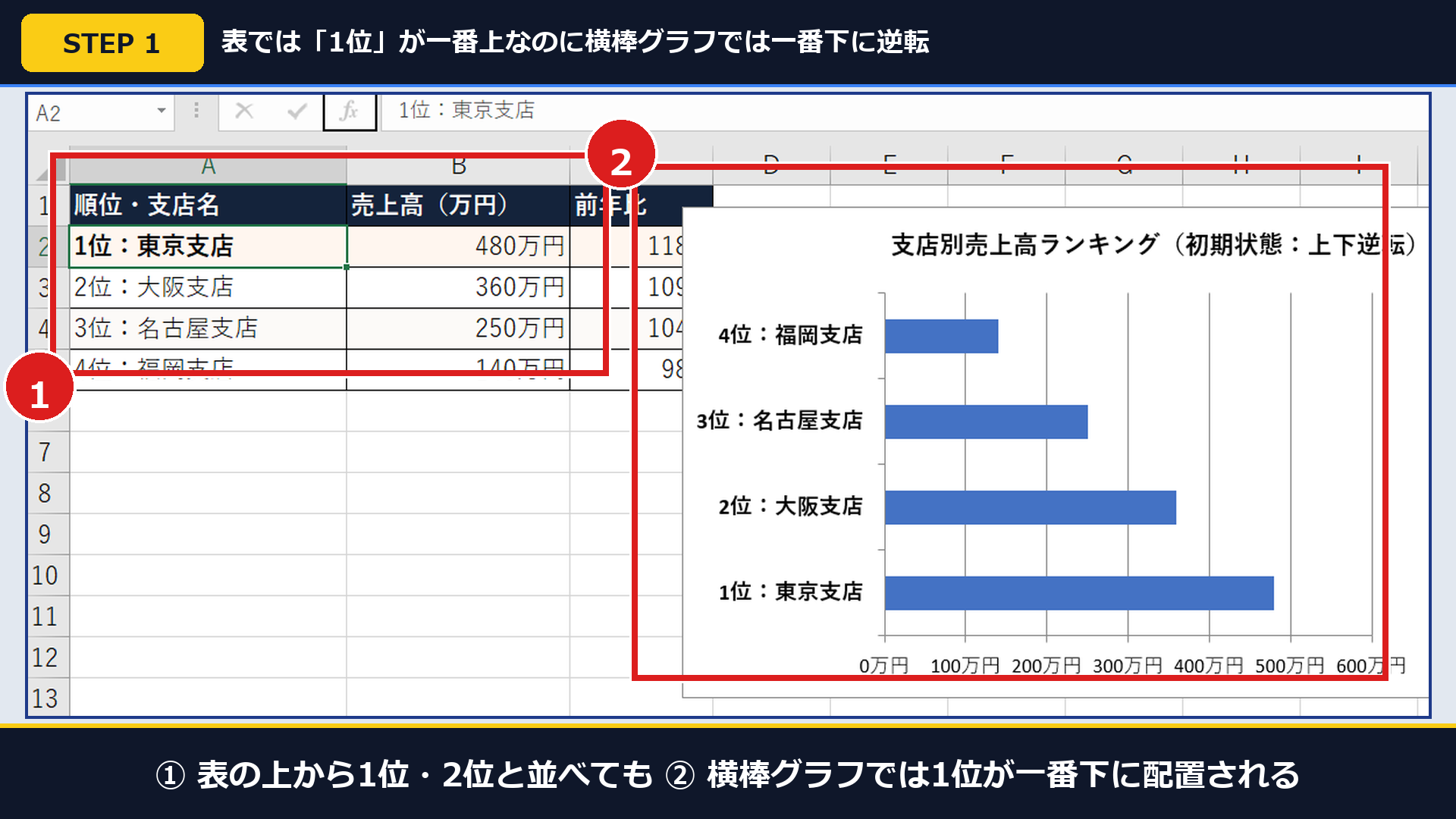Click cell '1位：東京支店'
Viewport: 1456px width, 819px height.
tap(208, 246)
